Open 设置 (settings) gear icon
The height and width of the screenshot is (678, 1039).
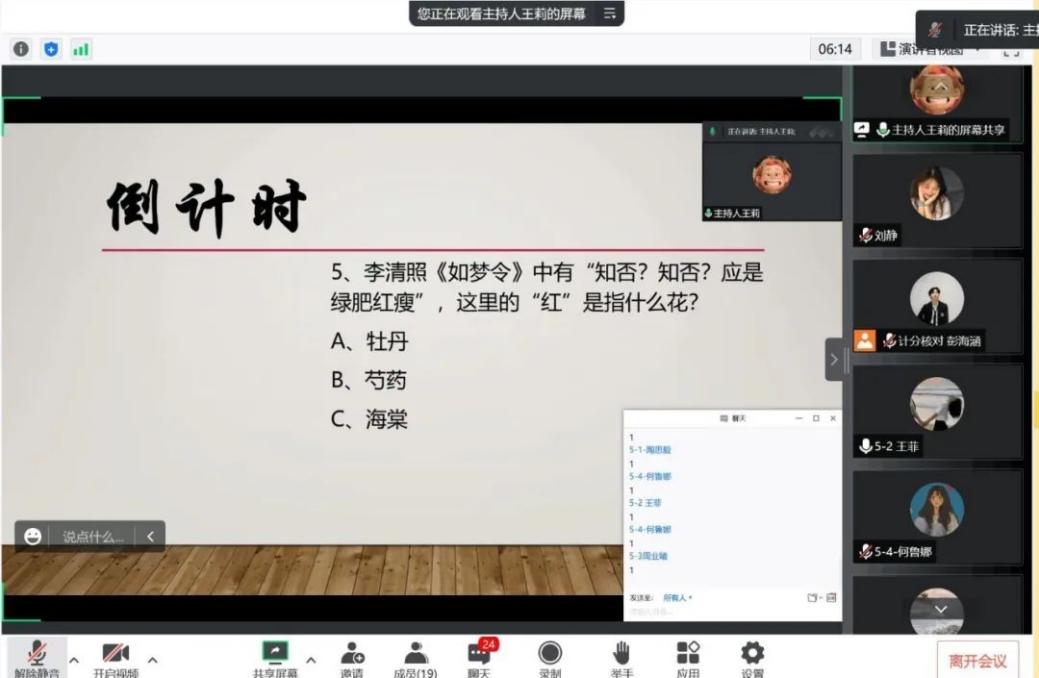click(752, 657)
